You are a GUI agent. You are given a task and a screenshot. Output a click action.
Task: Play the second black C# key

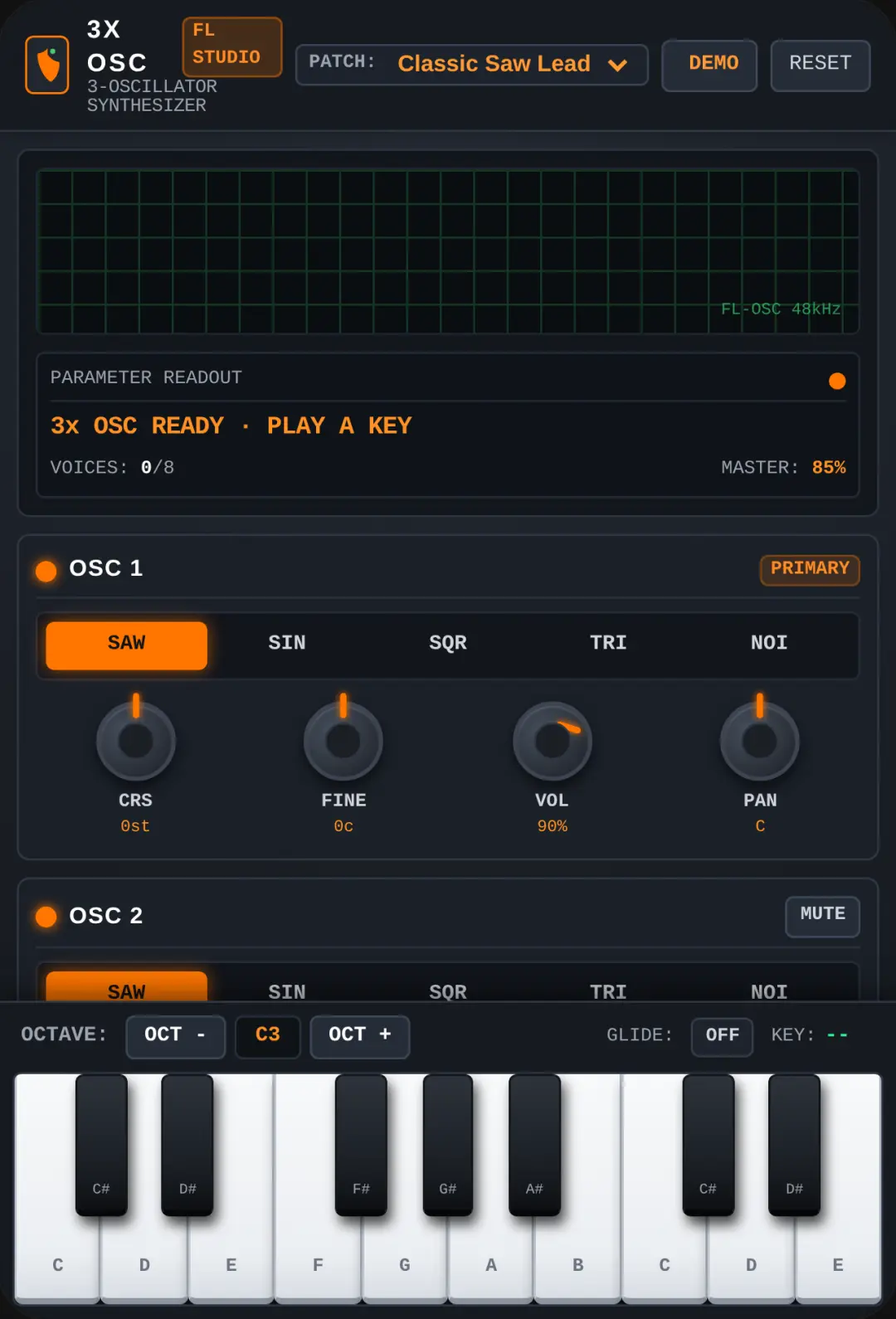pos(708,1145)
